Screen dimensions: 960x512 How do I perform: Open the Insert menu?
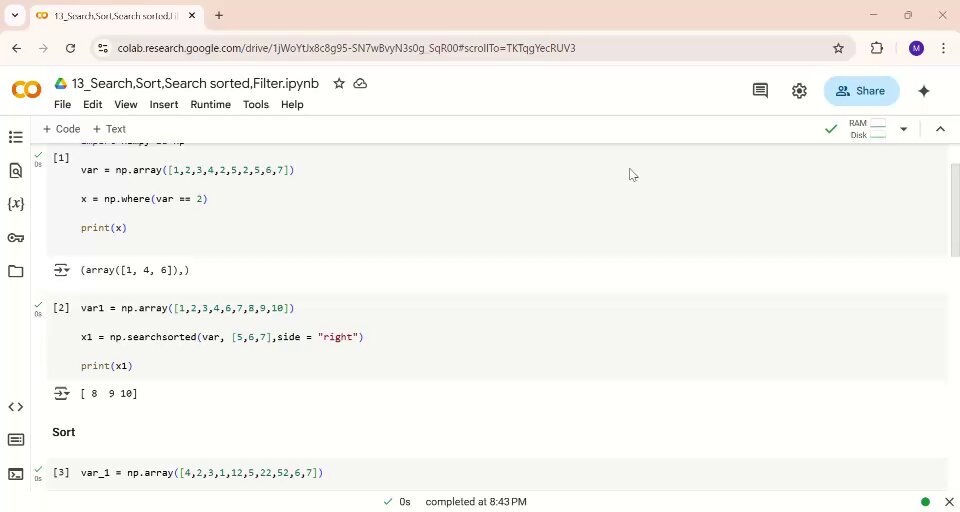pyautogui.click(x=163, y=105)
